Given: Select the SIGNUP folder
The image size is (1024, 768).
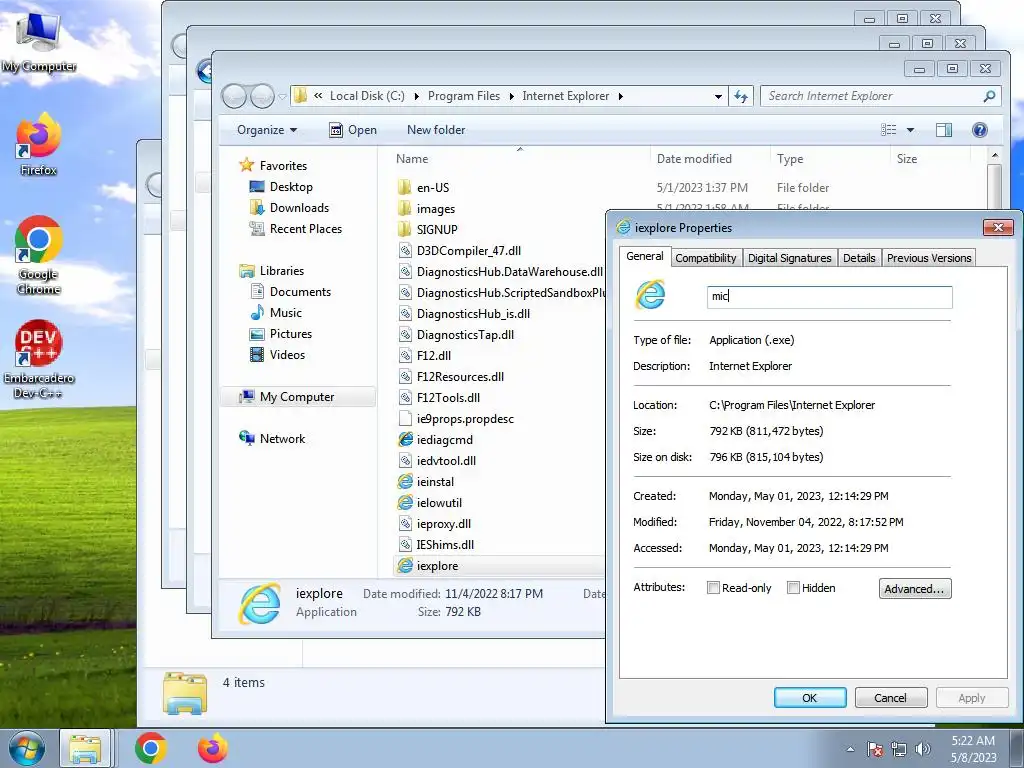Looking at the screenshot, I should 437,229.
